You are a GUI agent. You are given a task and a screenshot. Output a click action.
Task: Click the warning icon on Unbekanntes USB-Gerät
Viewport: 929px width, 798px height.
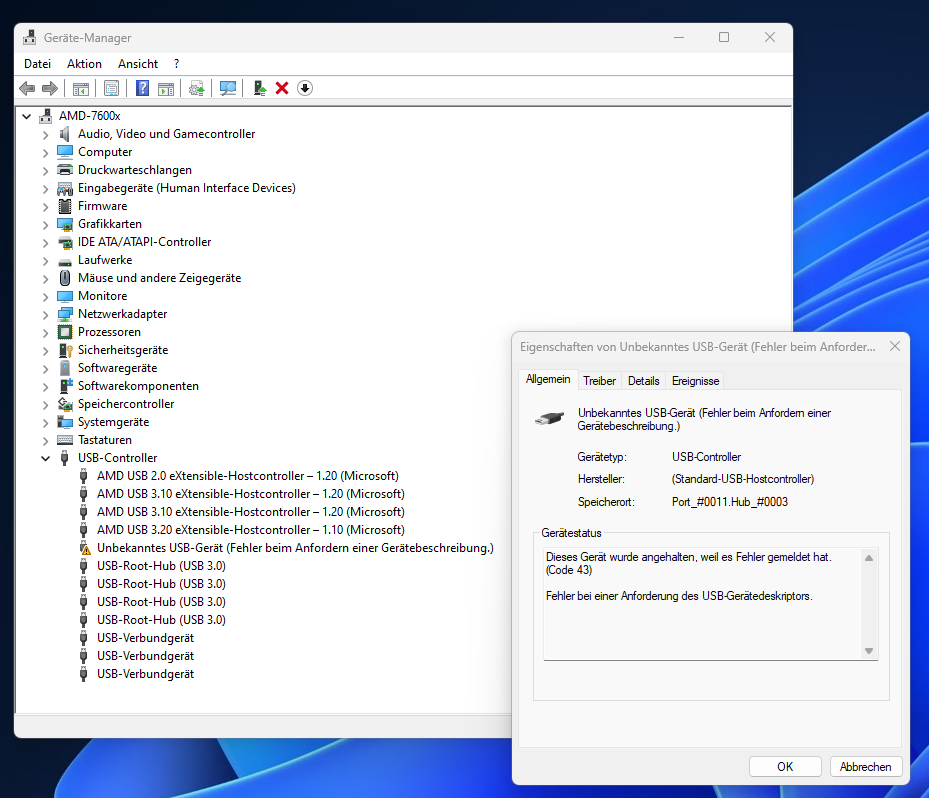coord(85,548)
